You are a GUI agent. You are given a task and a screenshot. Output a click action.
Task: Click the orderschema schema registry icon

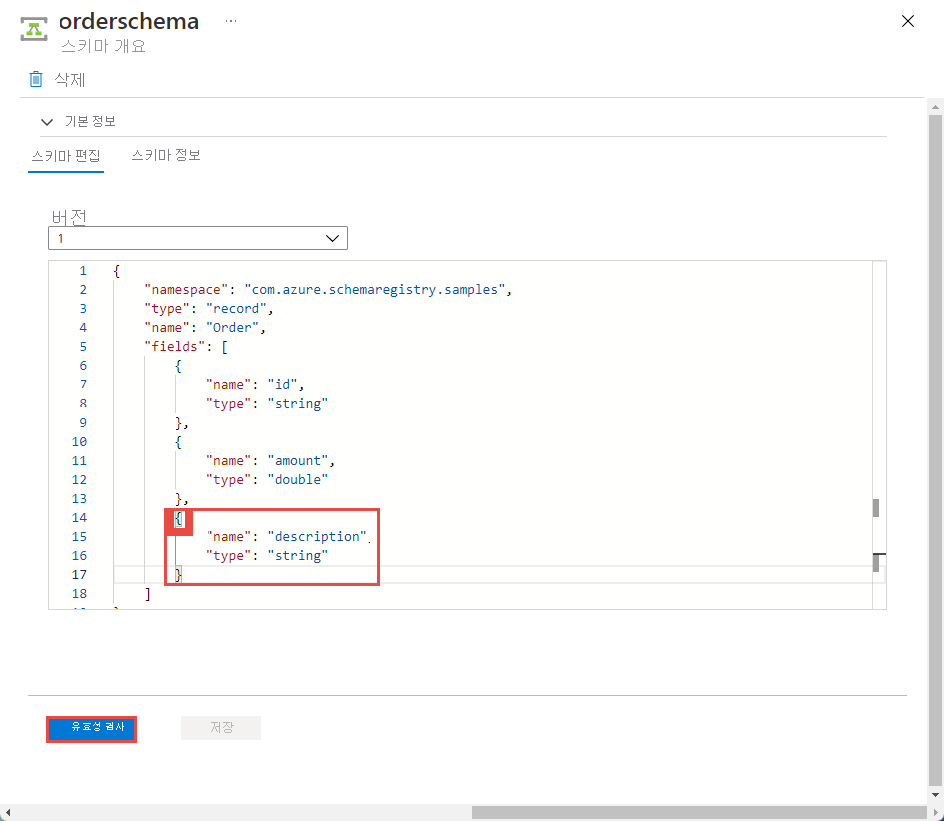pyautogui.click(x=34, y=29)
